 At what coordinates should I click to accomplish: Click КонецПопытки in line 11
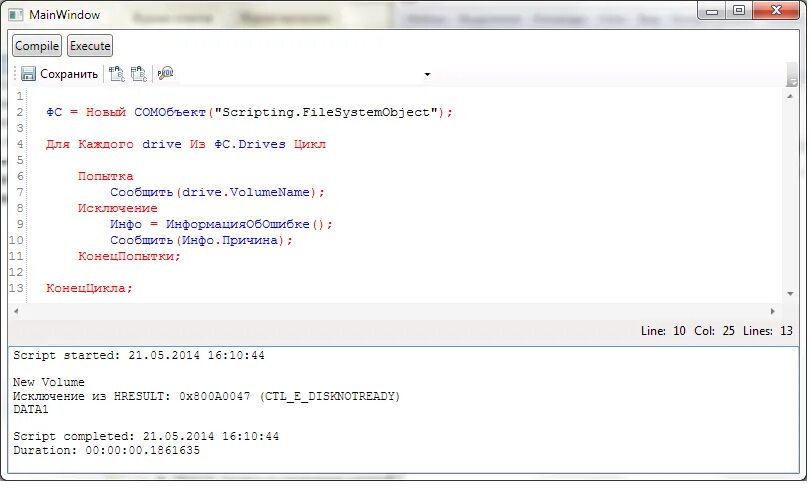coord(126,257)
